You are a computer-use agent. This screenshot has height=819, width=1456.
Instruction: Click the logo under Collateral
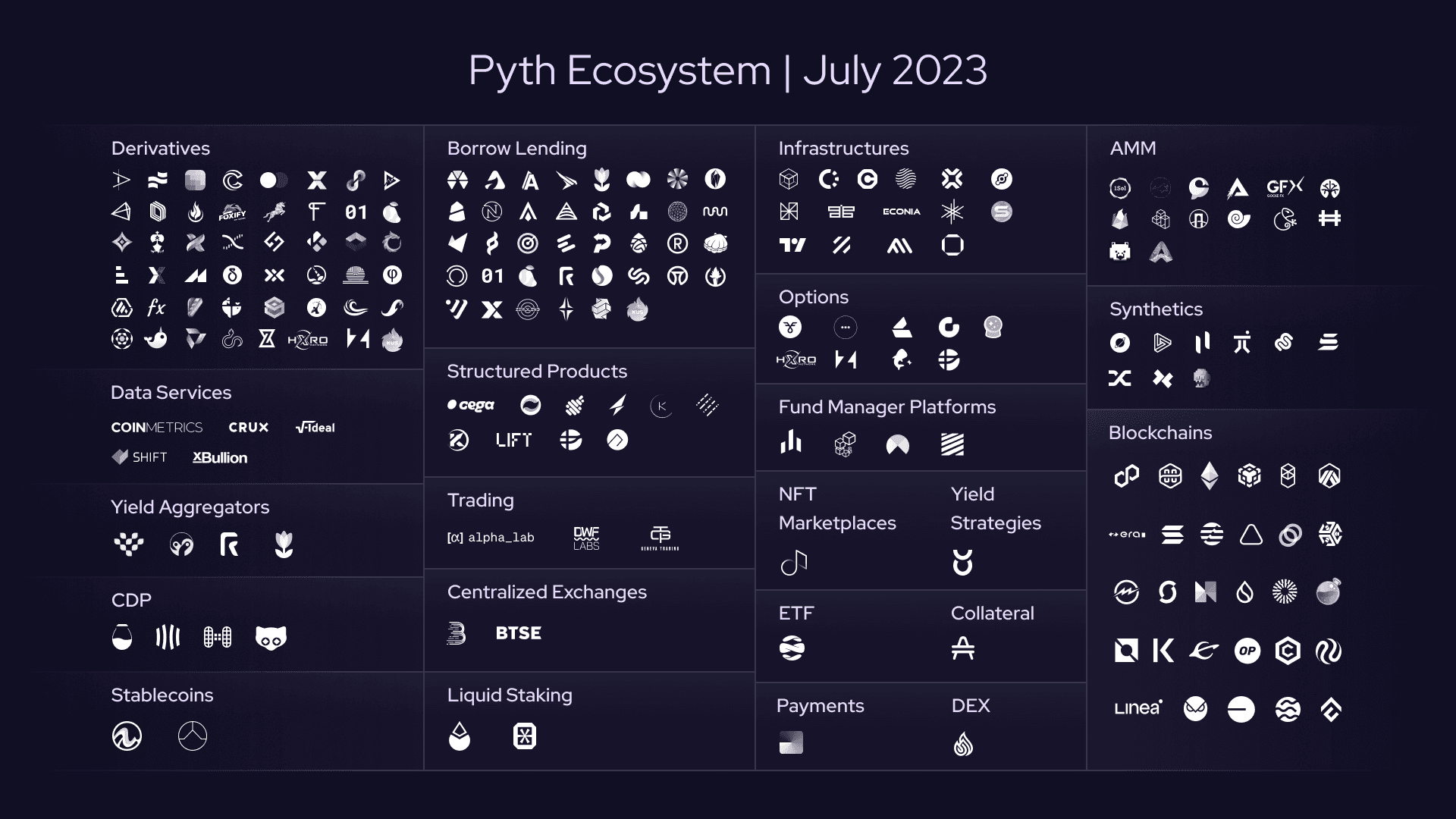[963, 648]
